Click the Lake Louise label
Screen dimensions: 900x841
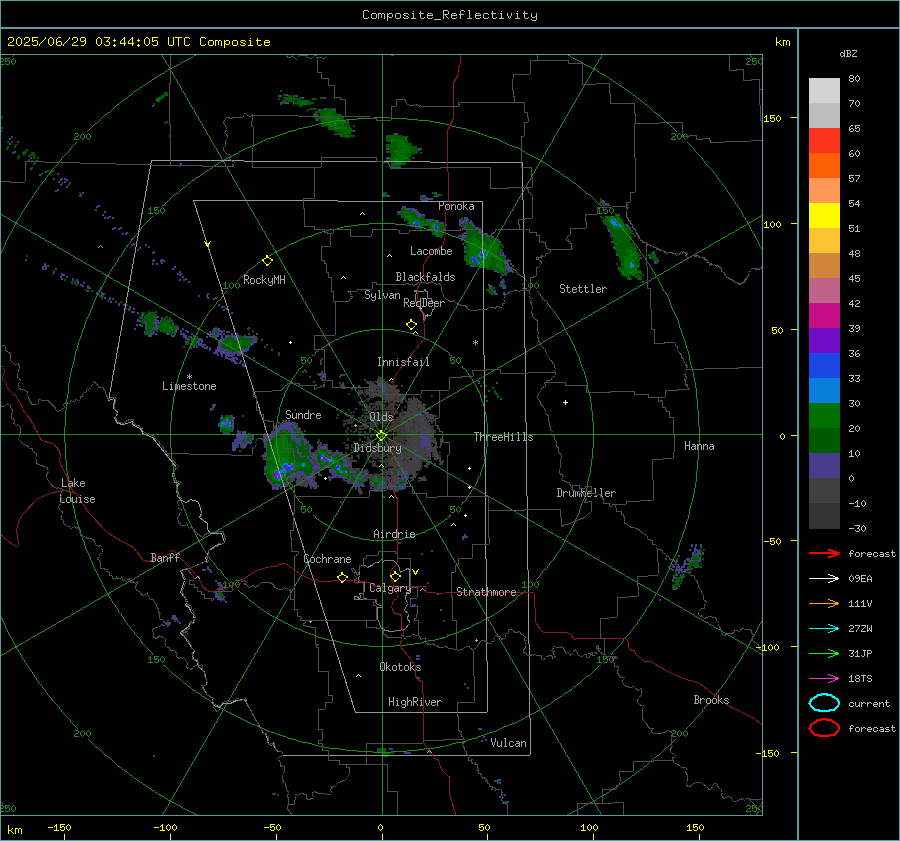77,491
